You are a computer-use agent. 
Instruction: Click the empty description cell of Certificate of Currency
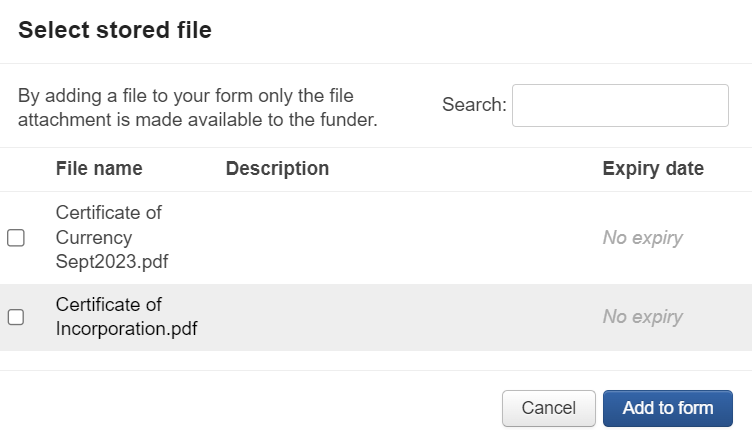coord(407,238)
